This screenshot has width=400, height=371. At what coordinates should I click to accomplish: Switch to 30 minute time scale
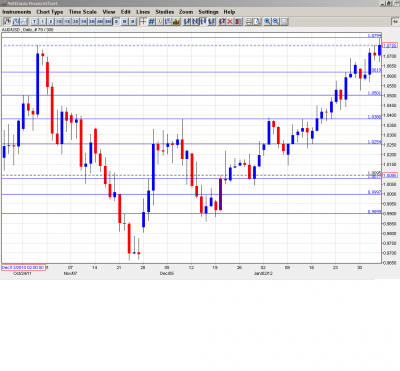click(75, 22)
